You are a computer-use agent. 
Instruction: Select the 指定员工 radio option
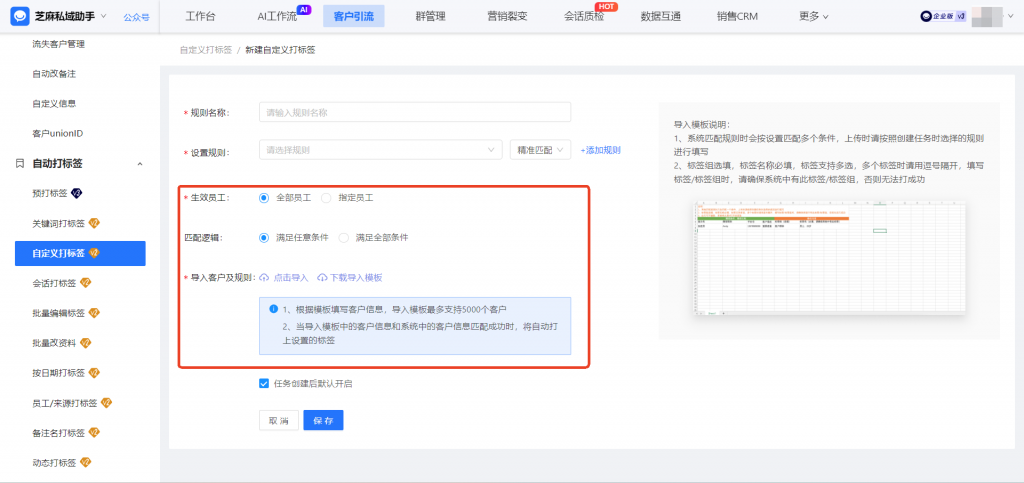(x=327, y=198)
